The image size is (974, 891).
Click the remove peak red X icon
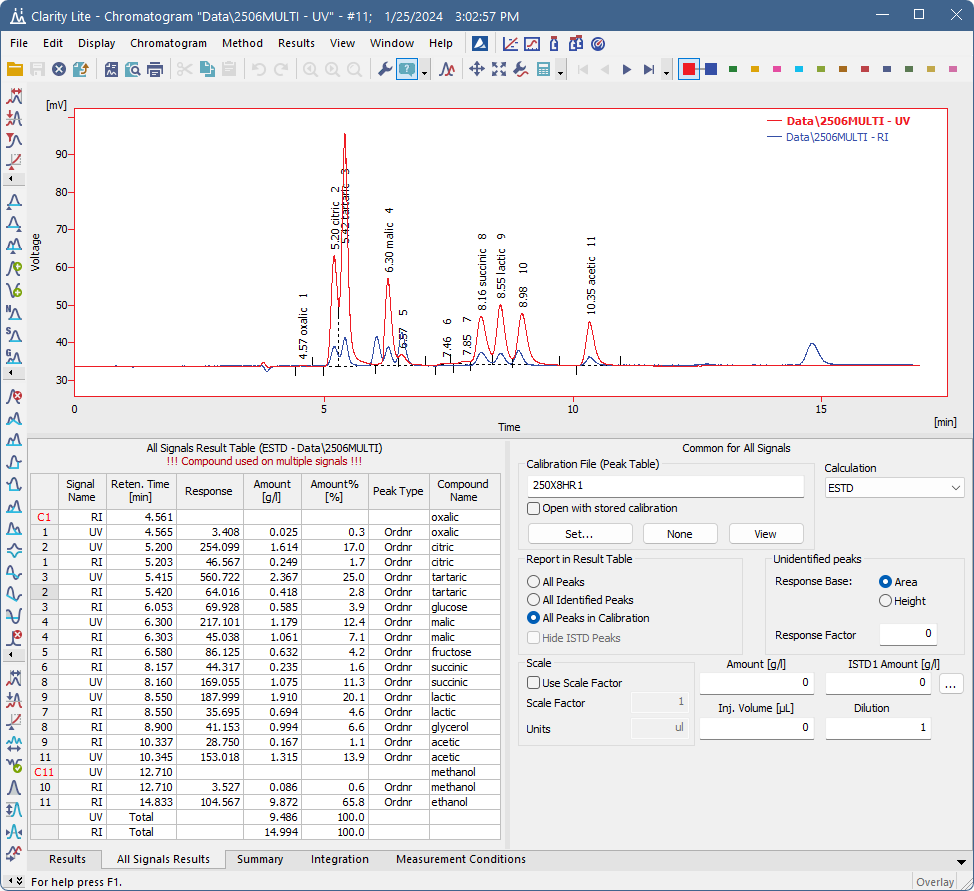(x=14, y=397)
